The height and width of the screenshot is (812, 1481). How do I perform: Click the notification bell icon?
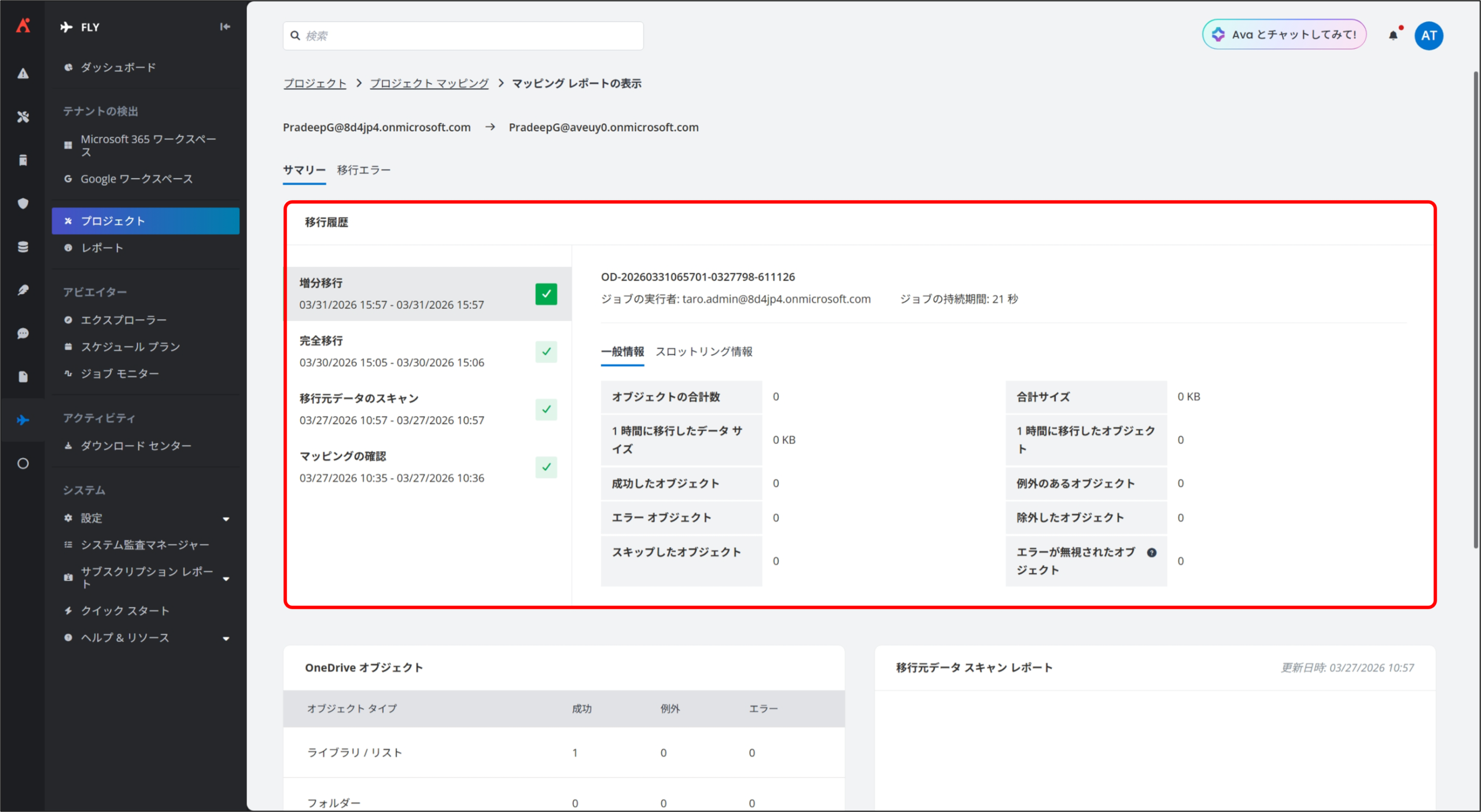point(1393,35)
